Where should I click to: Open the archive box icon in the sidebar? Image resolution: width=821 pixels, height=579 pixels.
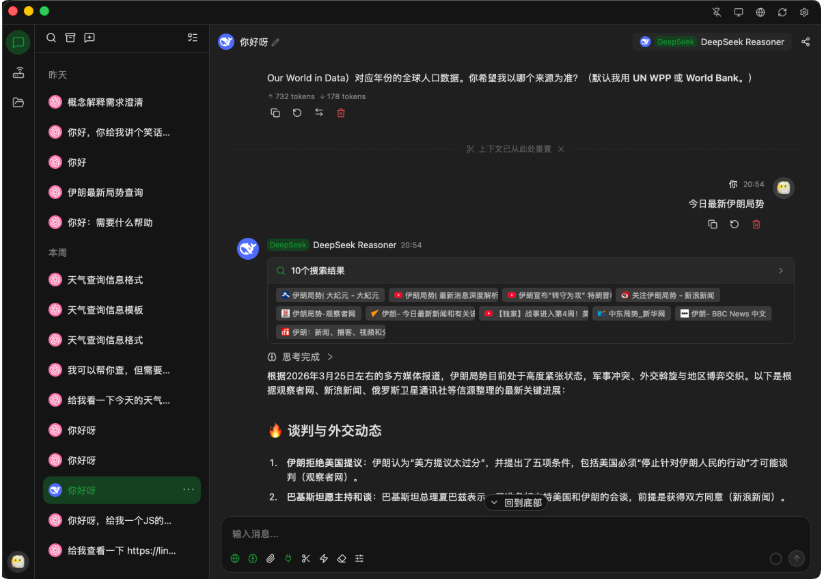tap(70, 38)
